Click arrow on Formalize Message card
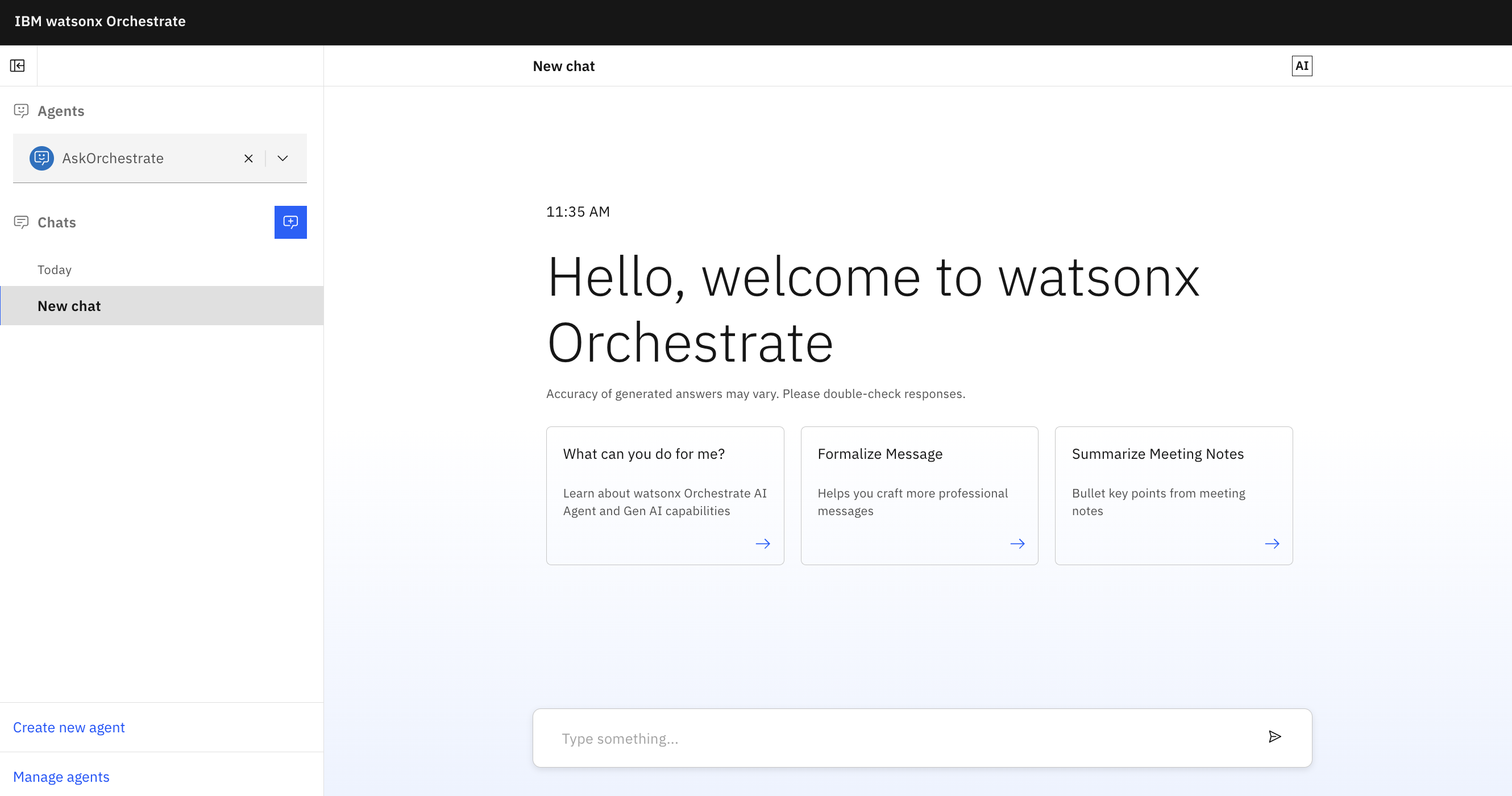Viewport: 1512px width, 796px height. (1017, 544)
